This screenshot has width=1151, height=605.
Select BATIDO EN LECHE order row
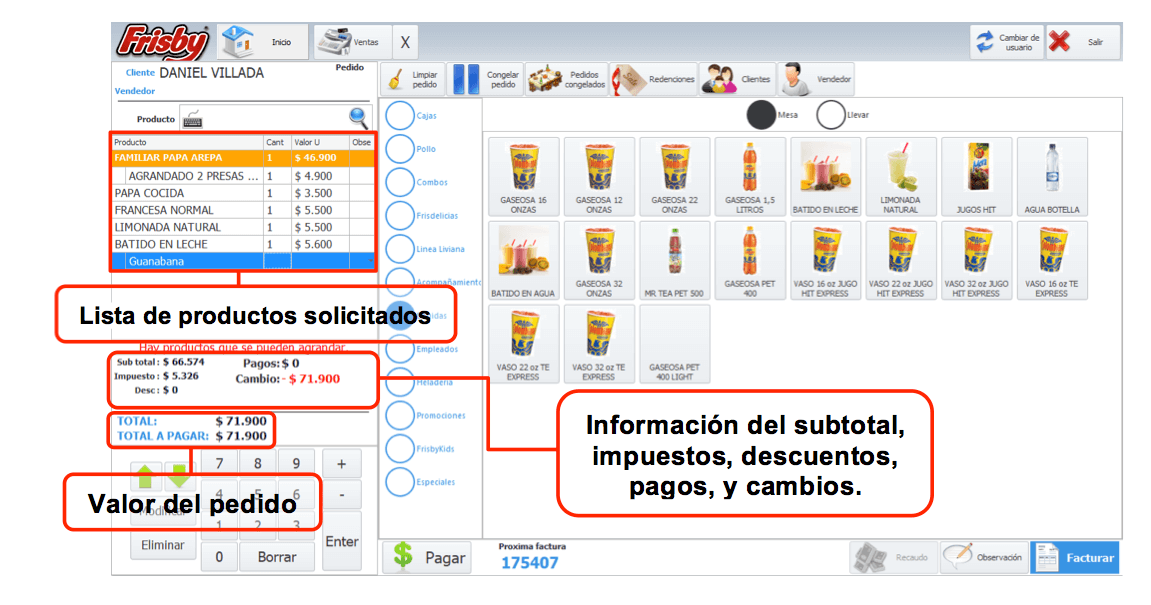click(243, 244)
